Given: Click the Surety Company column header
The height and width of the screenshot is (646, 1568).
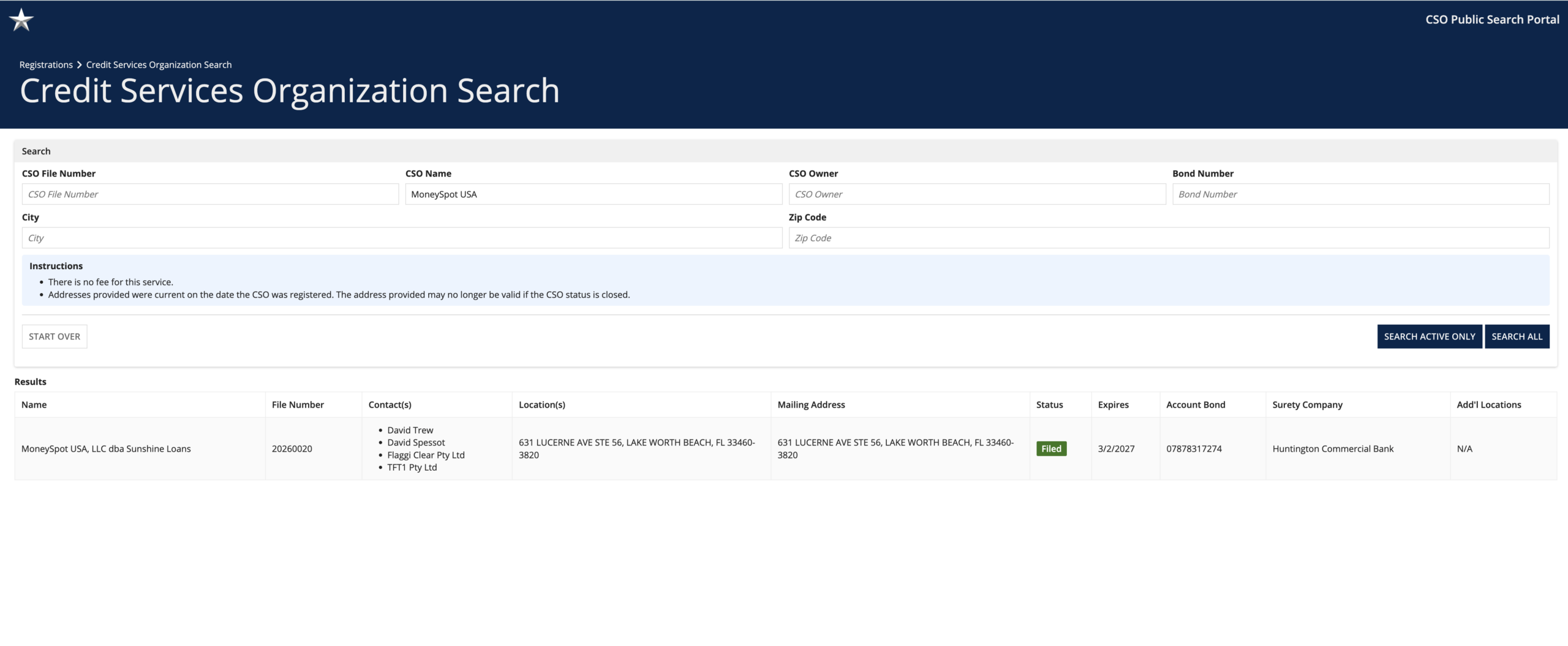Looking at the screenshot, I should tap(1307, 405).
